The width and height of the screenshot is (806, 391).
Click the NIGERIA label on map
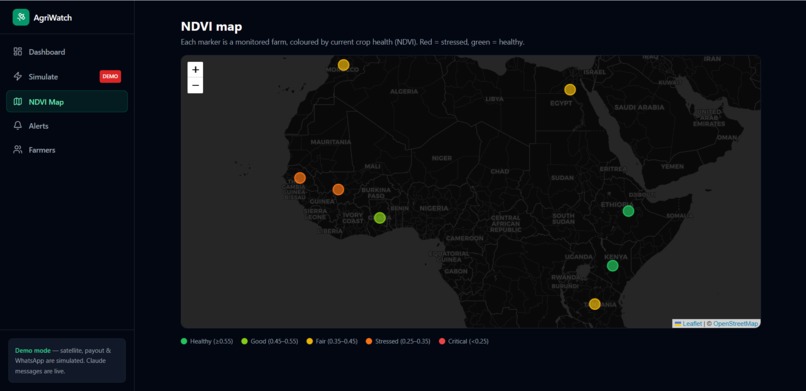[x=434, y=209]
